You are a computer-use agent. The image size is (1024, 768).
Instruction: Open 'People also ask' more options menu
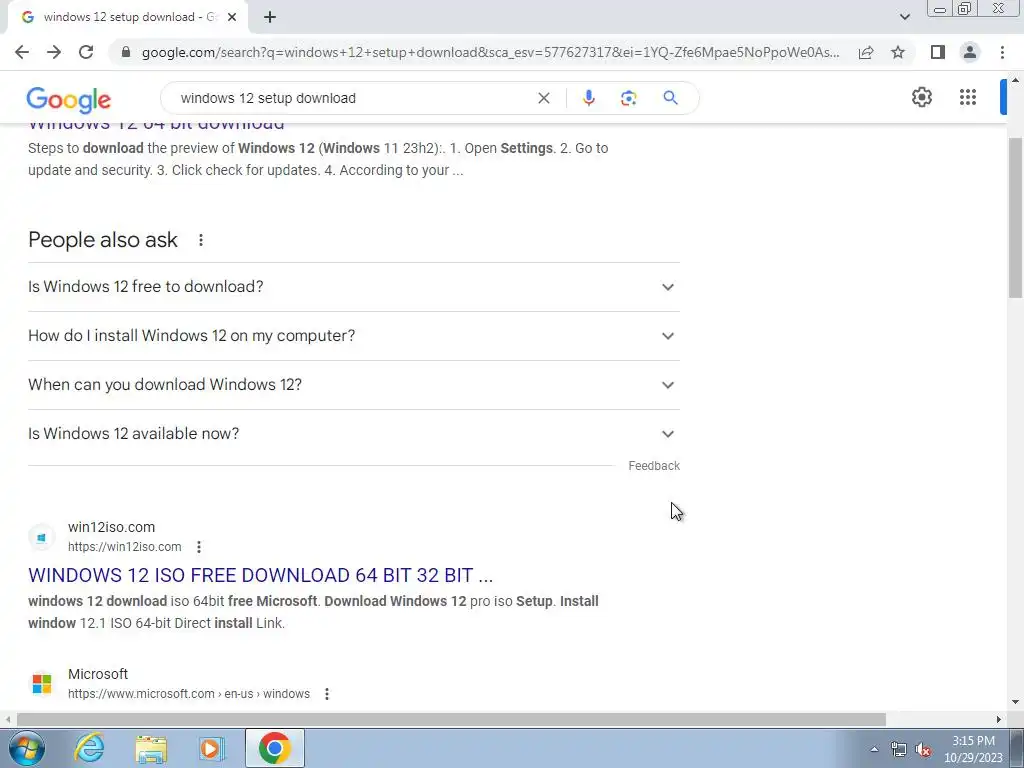201,240
